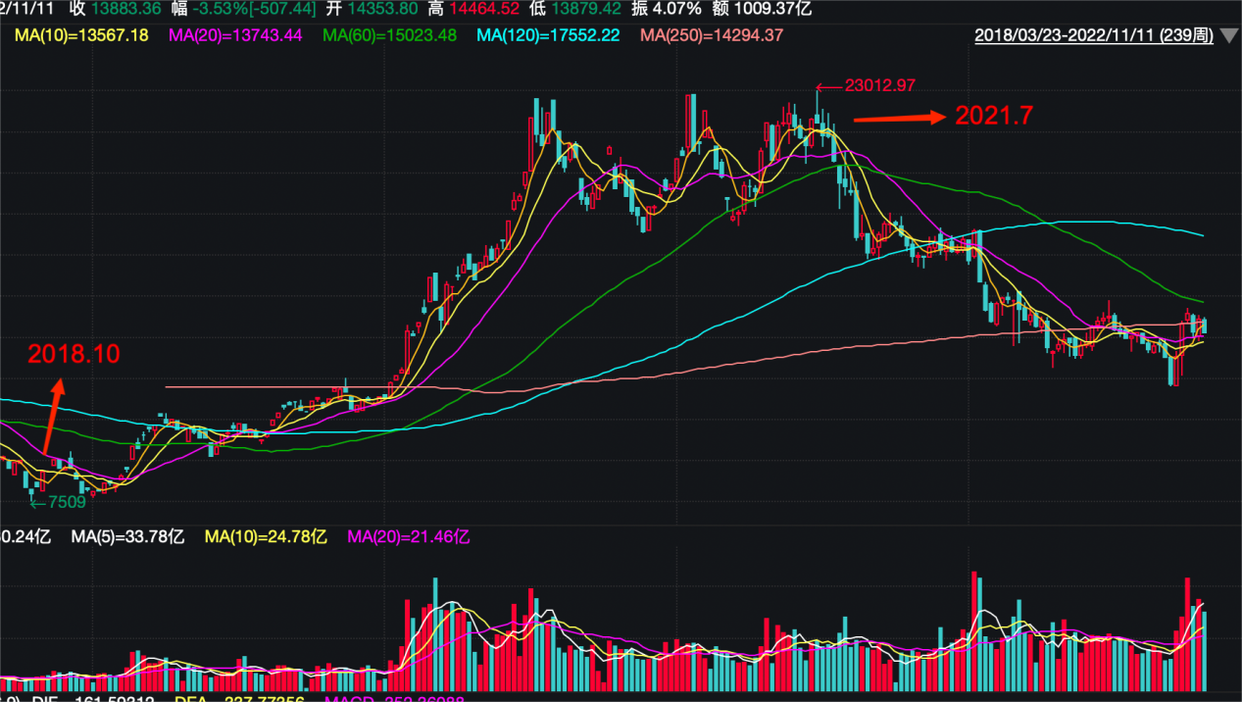Select the MA(10)=13567.18 price indicator label
Viewport: 1242px width, 702px height.
click(81, 36)
